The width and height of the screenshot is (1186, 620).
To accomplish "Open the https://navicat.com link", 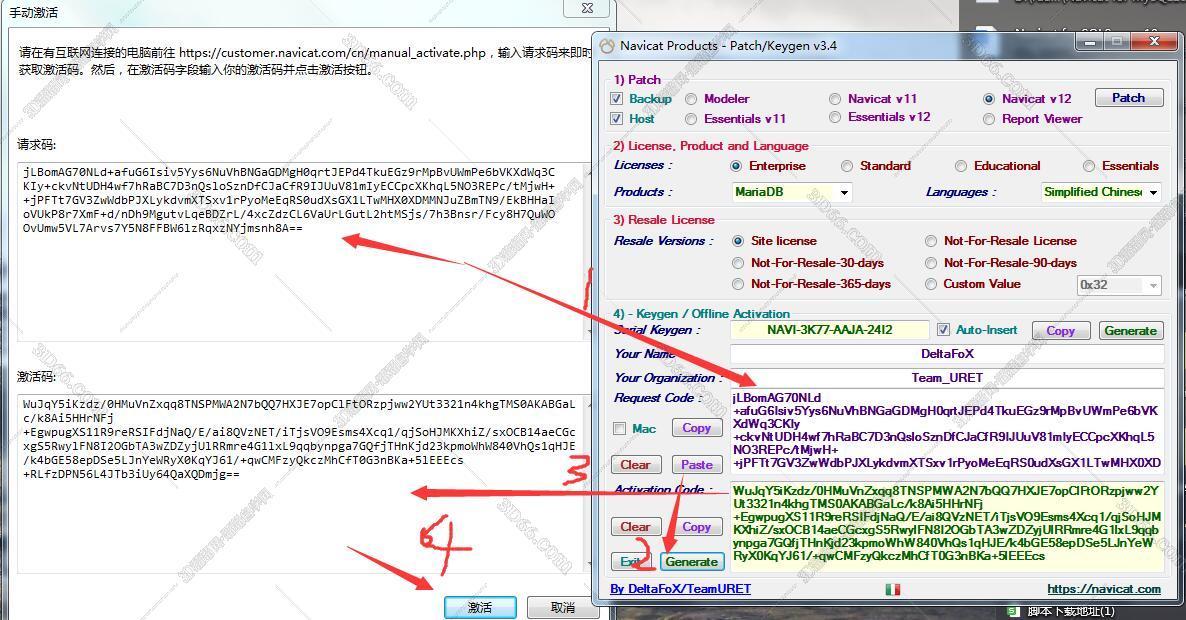I will pyautogui.click(x=1104, y=588).
